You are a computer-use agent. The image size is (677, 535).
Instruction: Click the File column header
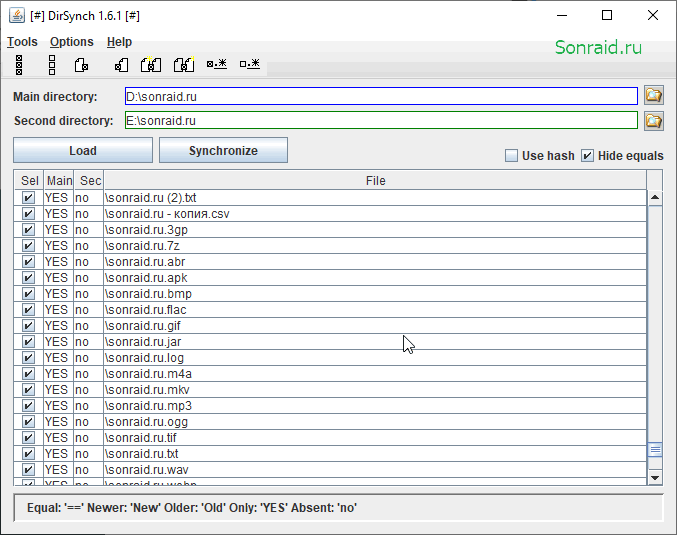(x=375, y=180)
